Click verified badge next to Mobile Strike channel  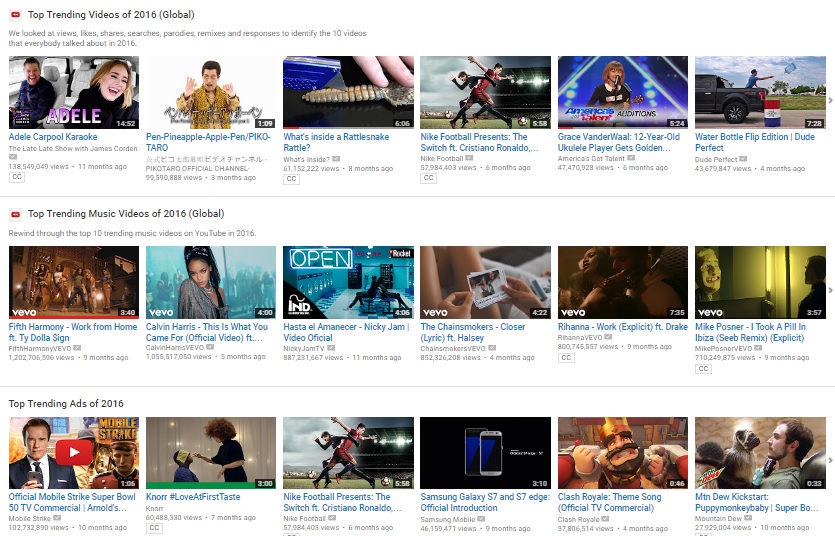[x=57, y=518]
